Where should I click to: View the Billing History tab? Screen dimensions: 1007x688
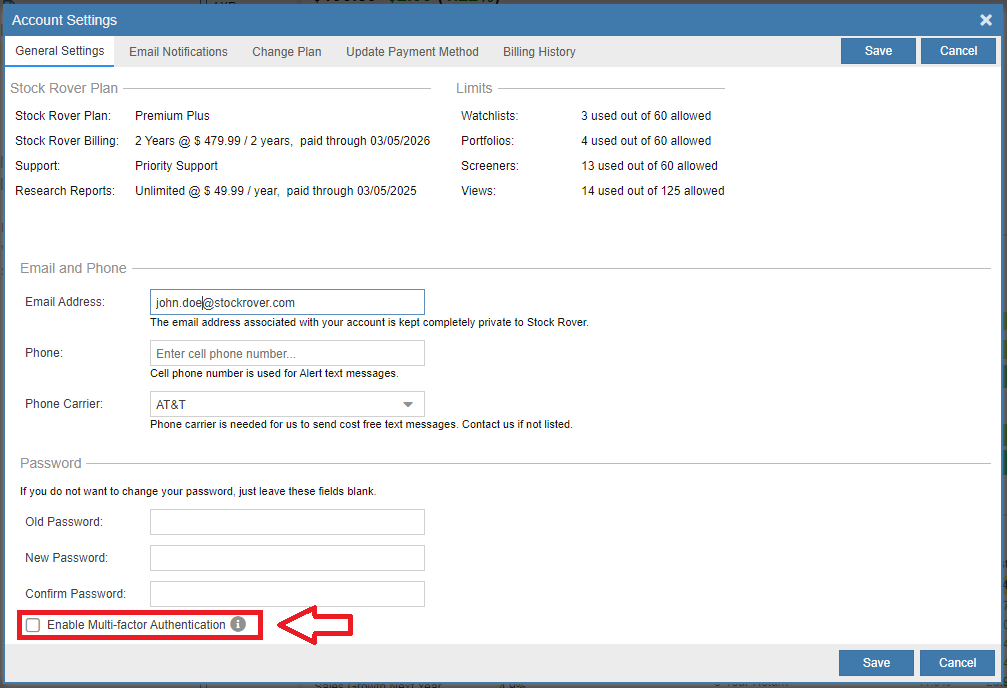[538, 51]
